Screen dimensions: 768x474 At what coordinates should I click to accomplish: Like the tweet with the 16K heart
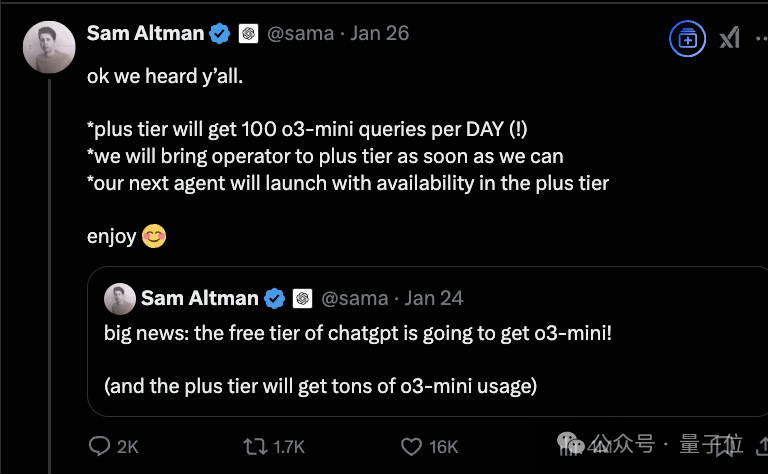point(411,446)
